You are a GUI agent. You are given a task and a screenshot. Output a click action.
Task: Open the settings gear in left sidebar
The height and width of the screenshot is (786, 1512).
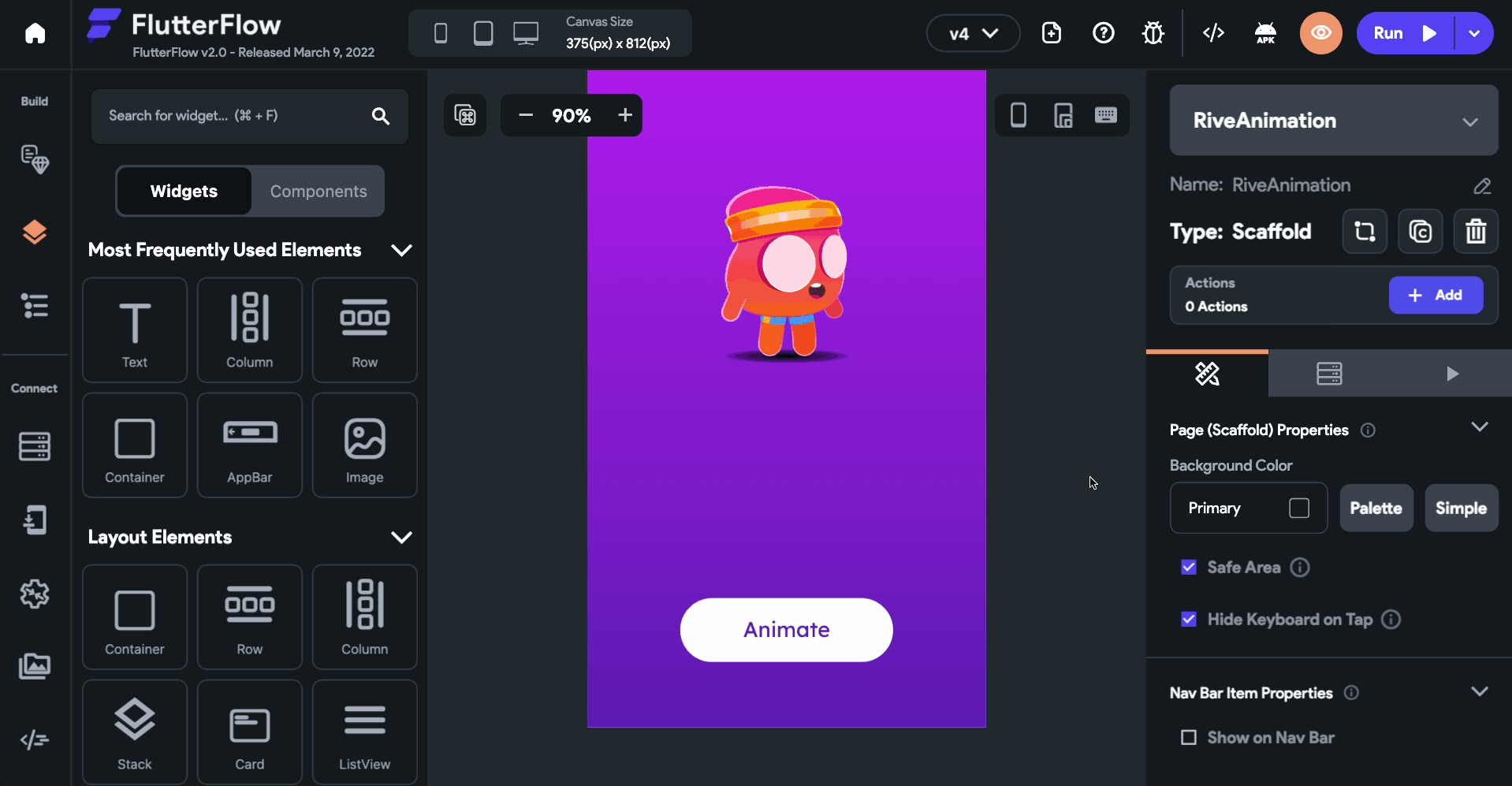coord(35,594)
